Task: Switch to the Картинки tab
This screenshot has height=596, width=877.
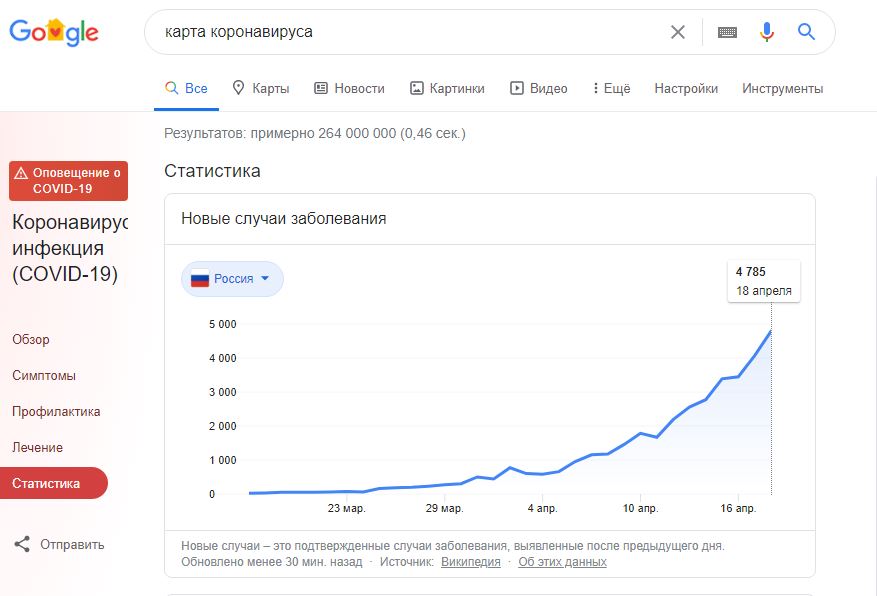Action: pyautogui.click(x=447, y=88)
